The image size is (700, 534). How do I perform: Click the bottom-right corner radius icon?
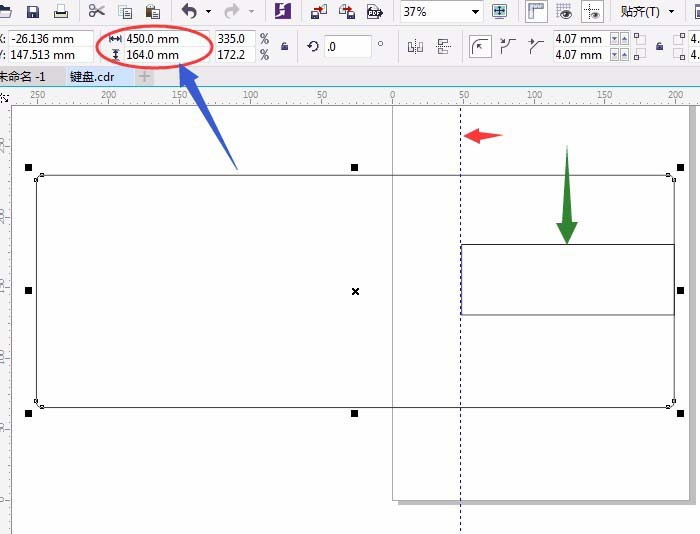tap(679, 55)
